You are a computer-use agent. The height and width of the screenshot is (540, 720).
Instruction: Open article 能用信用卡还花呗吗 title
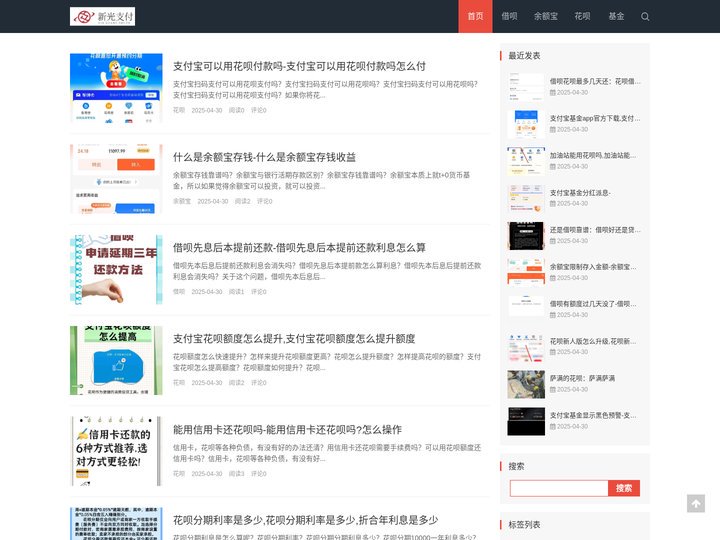[x=287, y=429]
